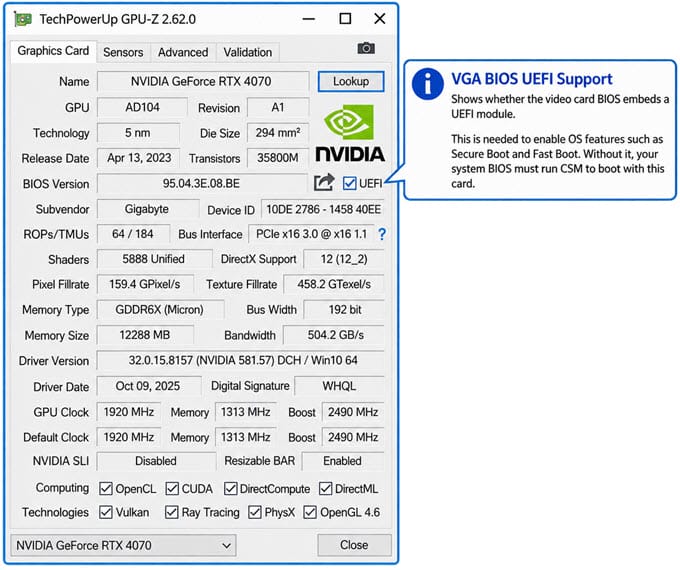Click the GPU value AD104
The height and width of the screenshot is (570, 680).
pyautogui.click(x=142, y=107)
